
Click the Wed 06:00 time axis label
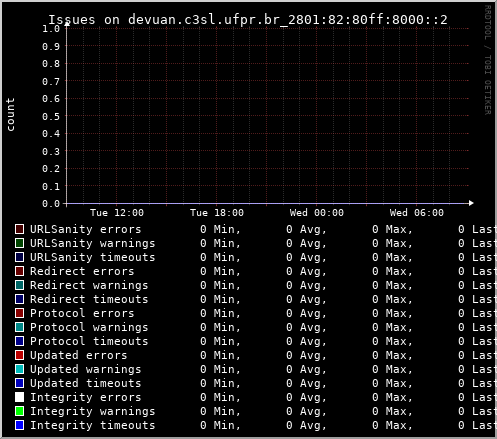417,213
